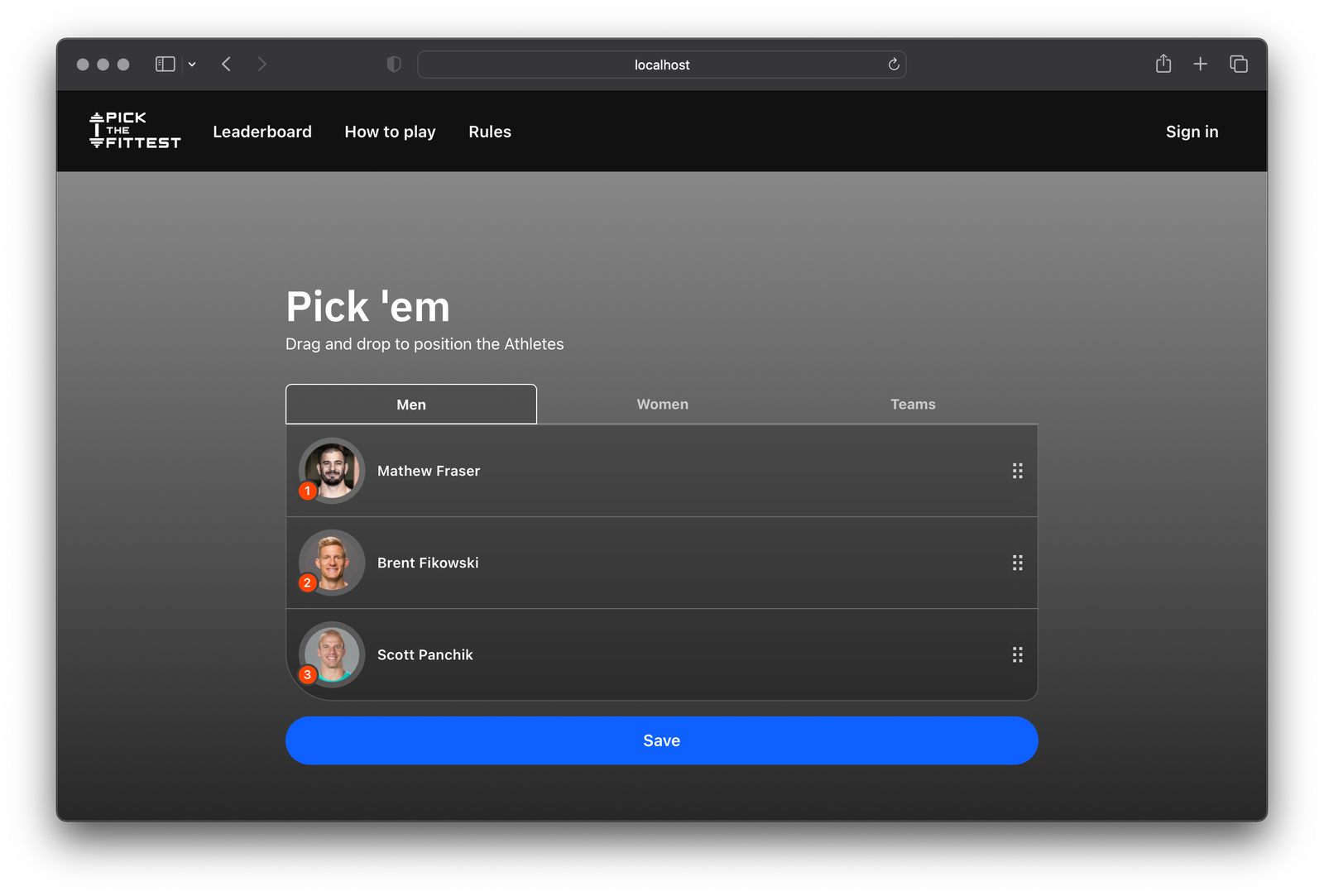Open the Sign in link
Screen dimensions: 1324x896
[x=1192, y=132]
